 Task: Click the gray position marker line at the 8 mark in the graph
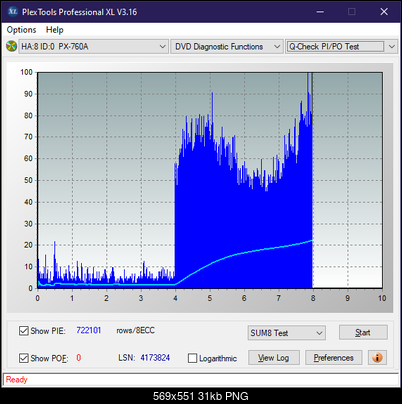pyautogui.click(x=312, y=180)
